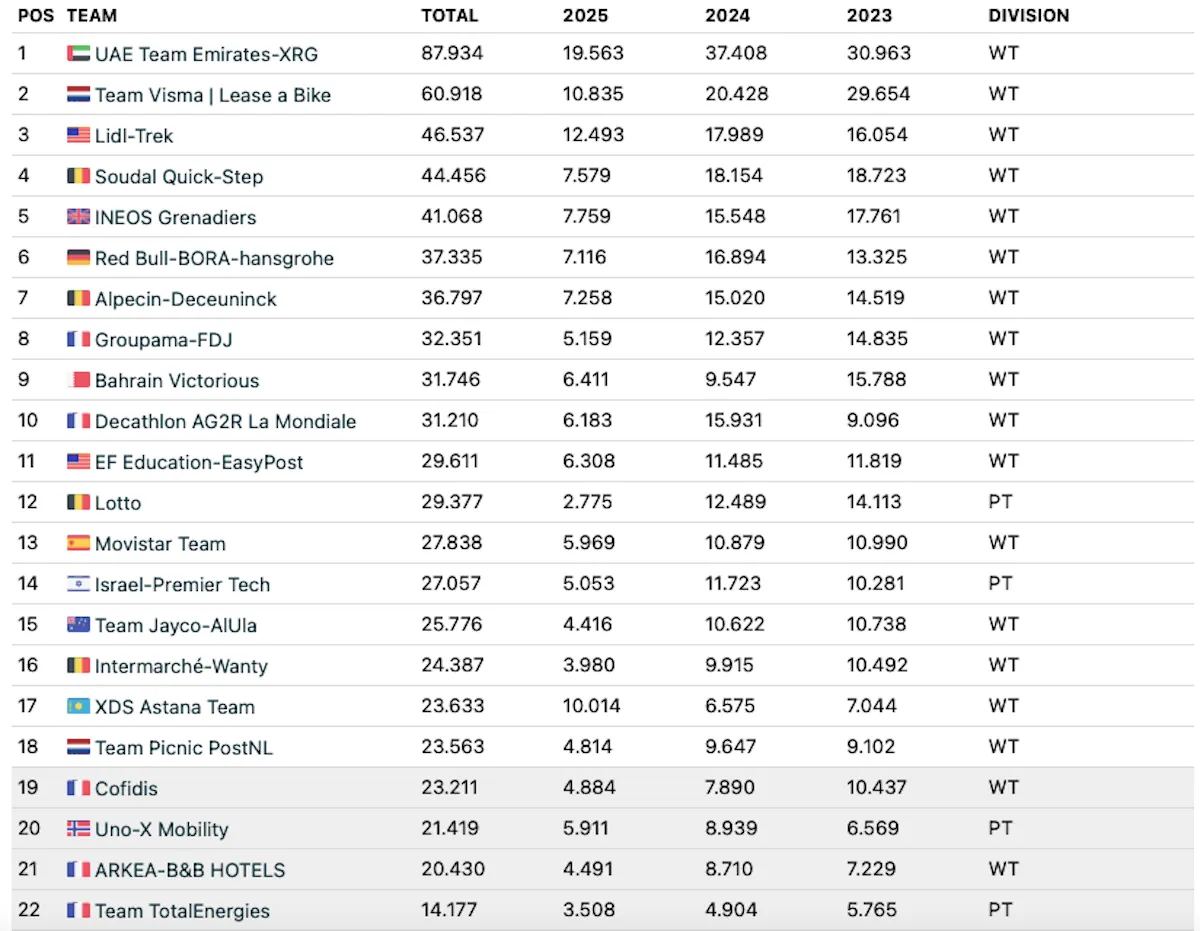Click the French flag beside ARKEA-B&B HOTELS
Image resolution: width=1200 pixels, height=931 pixels.
coord(78,870)
